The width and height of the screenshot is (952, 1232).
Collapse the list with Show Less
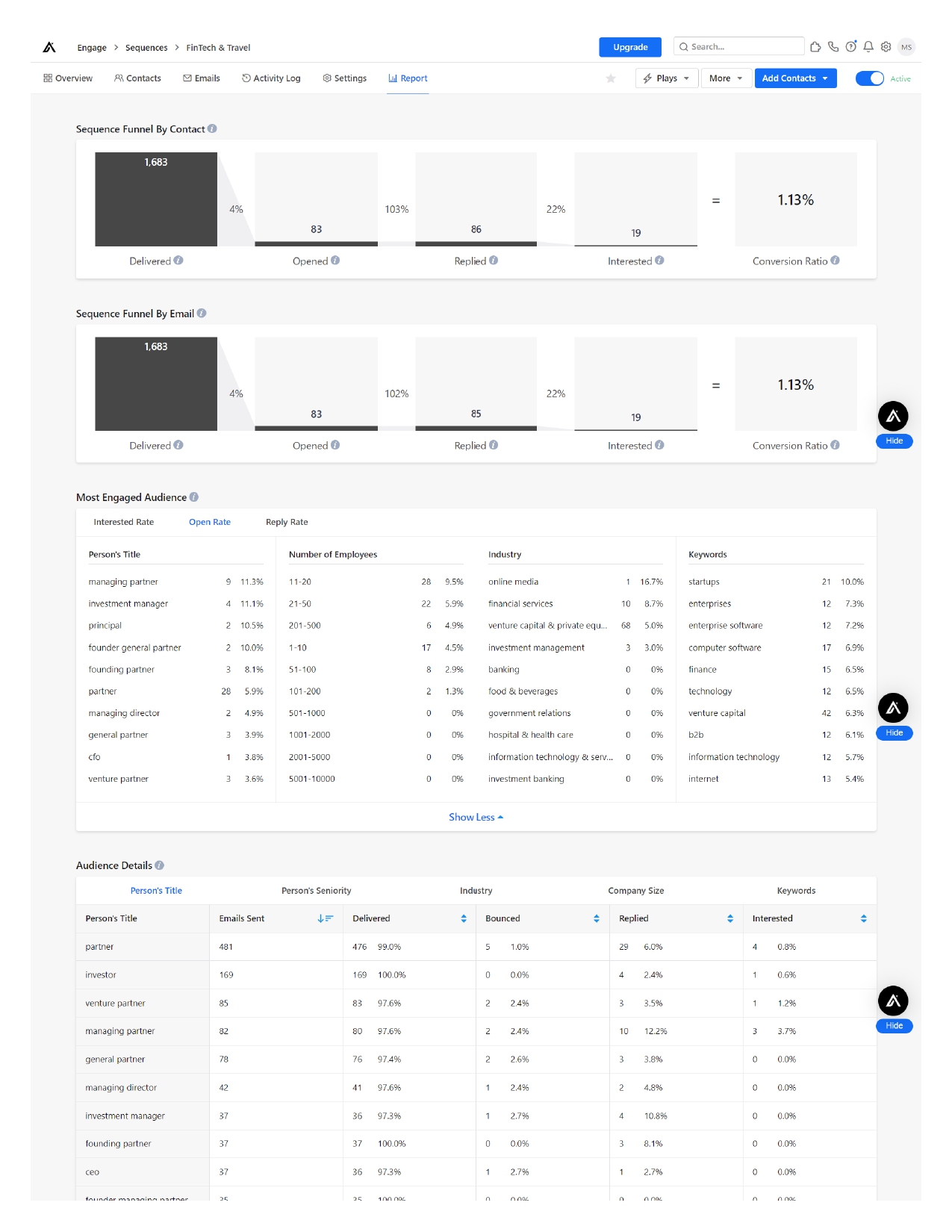(476, 817)
